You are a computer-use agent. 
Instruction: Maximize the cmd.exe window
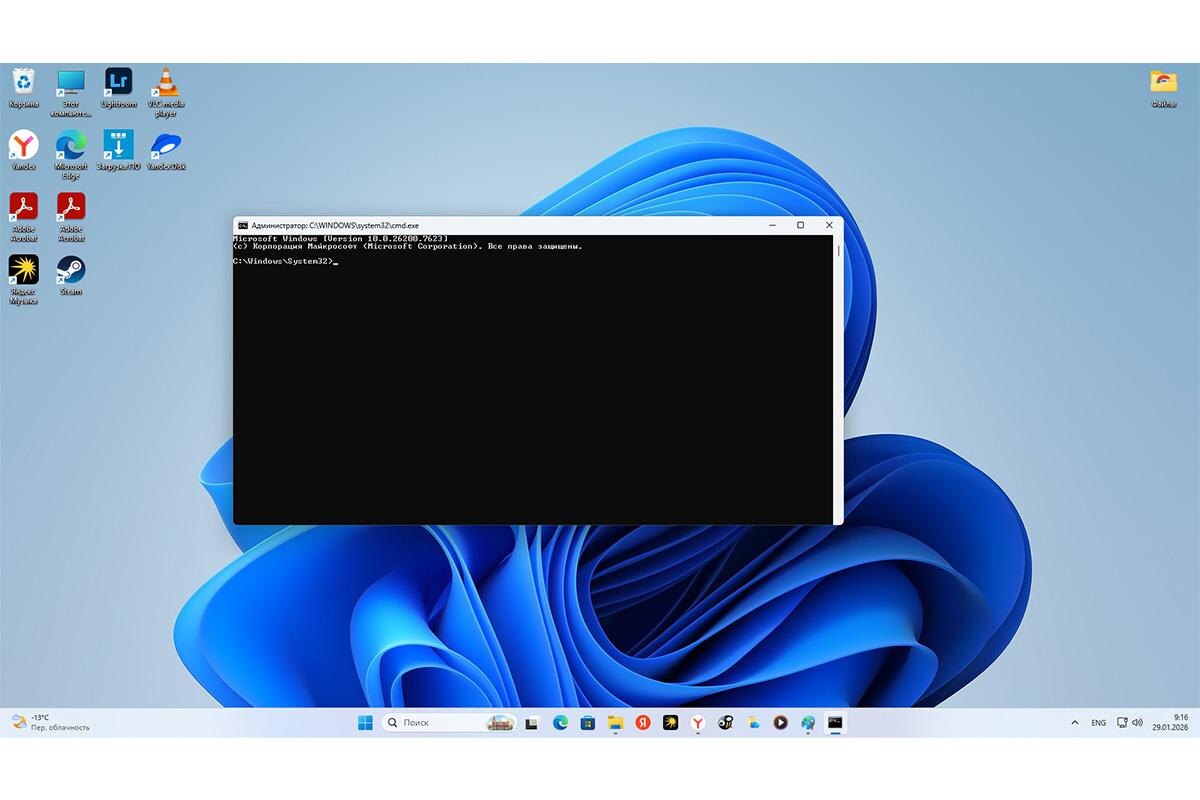click(800, 225)
